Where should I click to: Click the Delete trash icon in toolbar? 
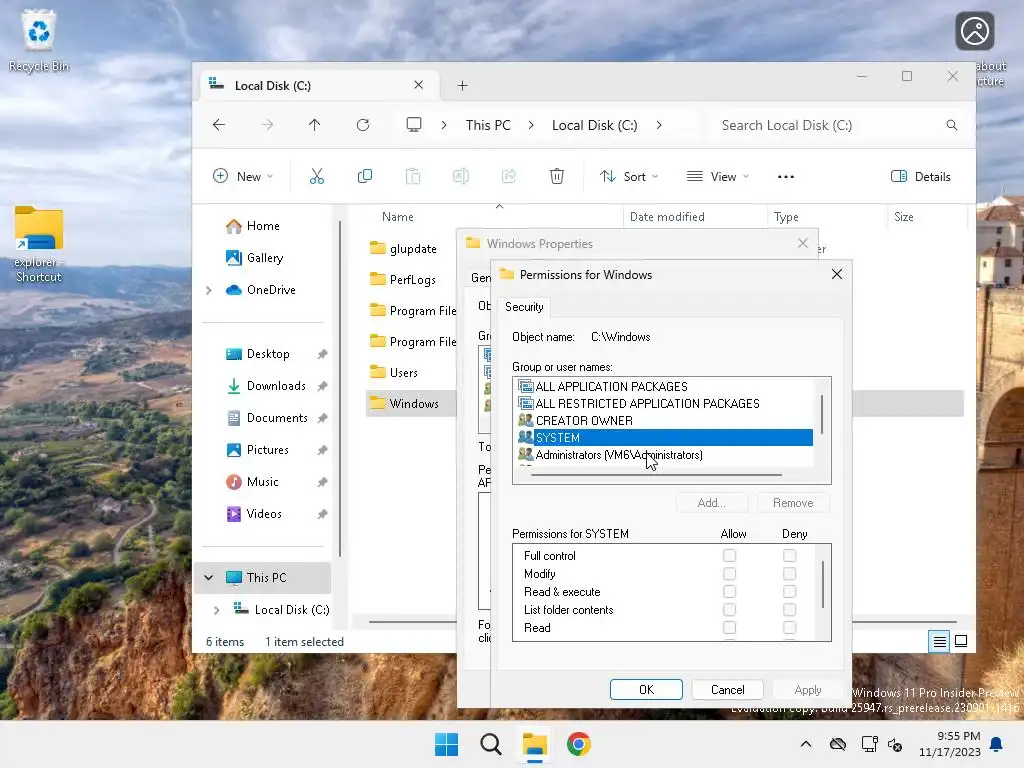[x=556, y=176]
